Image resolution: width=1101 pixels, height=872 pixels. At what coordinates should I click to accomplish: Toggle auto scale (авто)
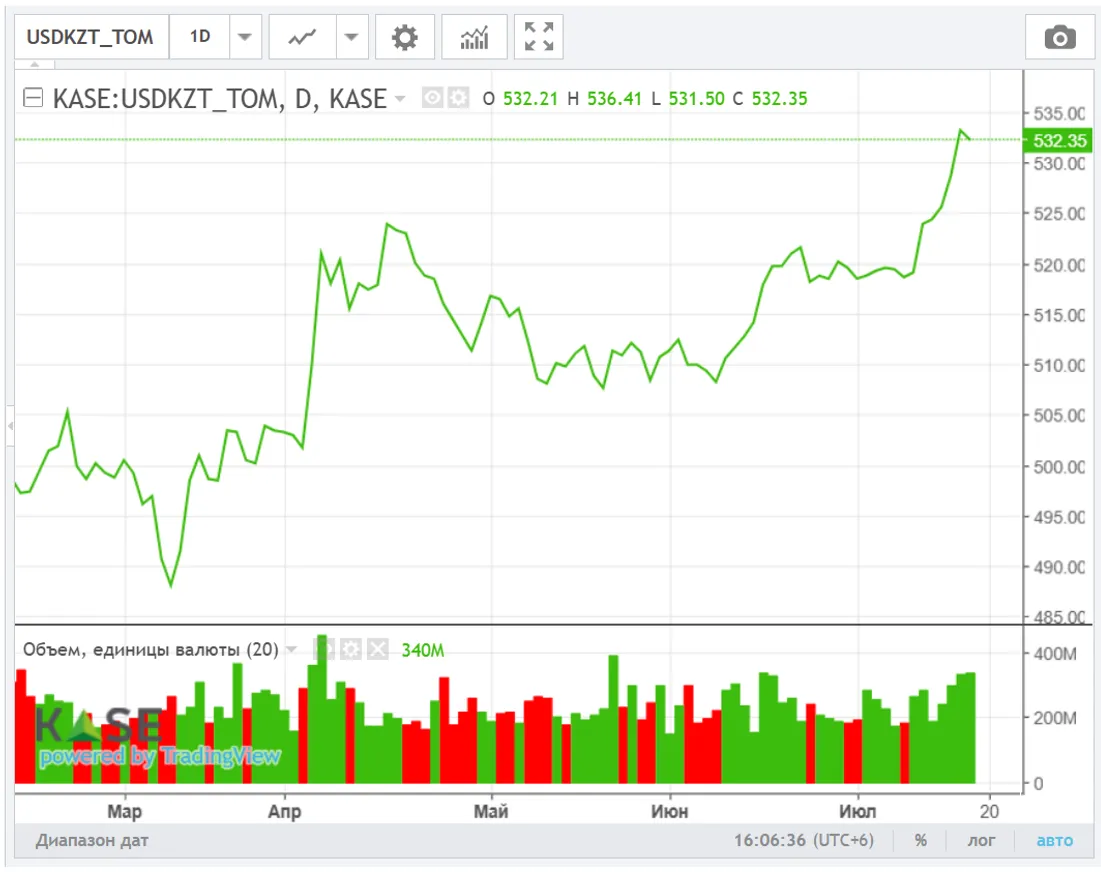tap(1054, 840)
